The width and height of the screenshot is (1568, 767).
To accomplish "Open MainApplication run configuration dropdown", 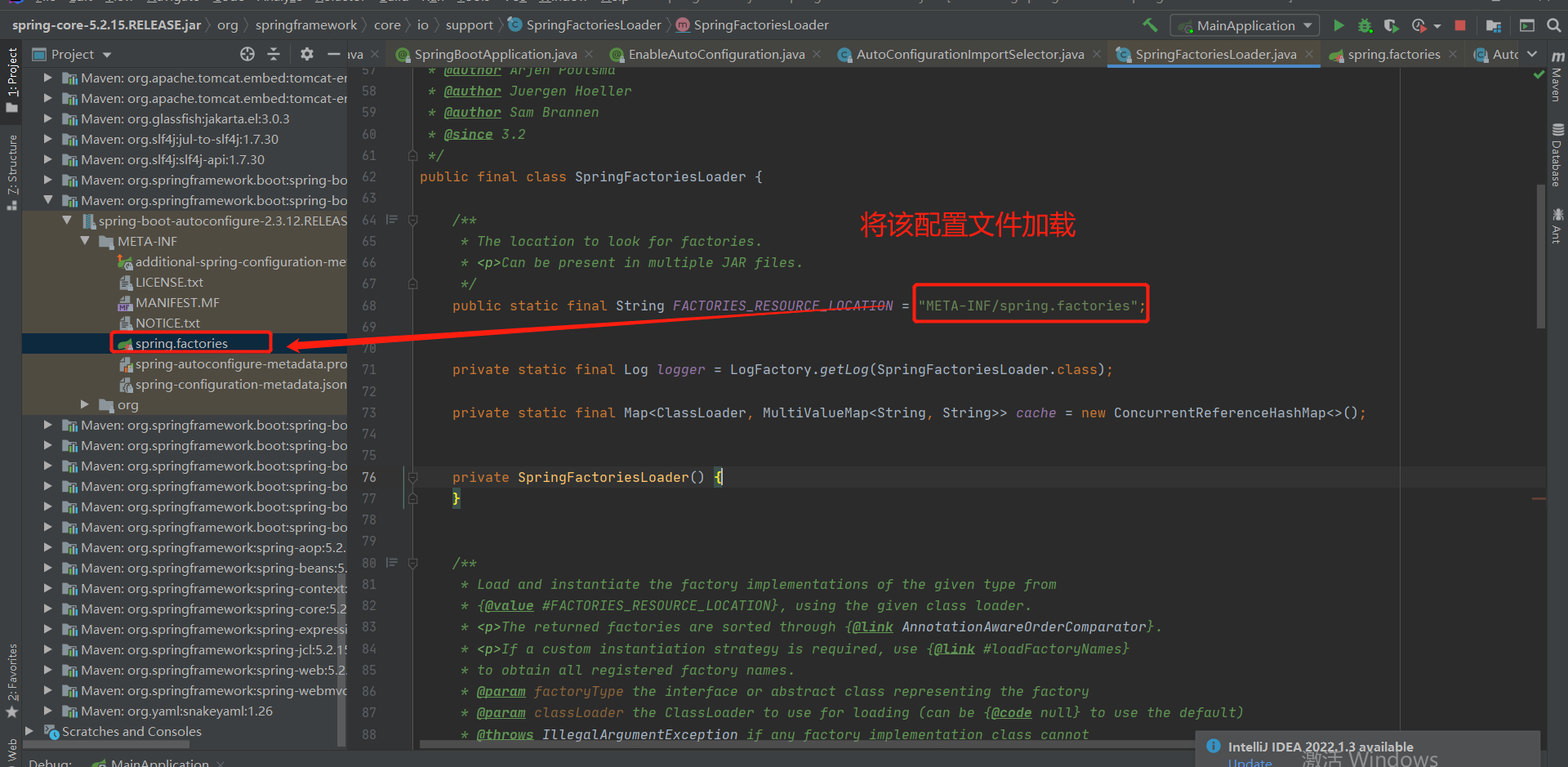I will [x=1245, y=25].
